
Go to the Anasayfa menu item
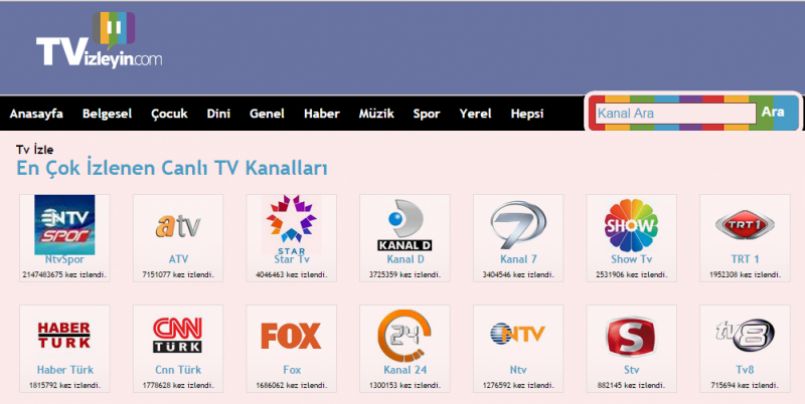[36, 113]
